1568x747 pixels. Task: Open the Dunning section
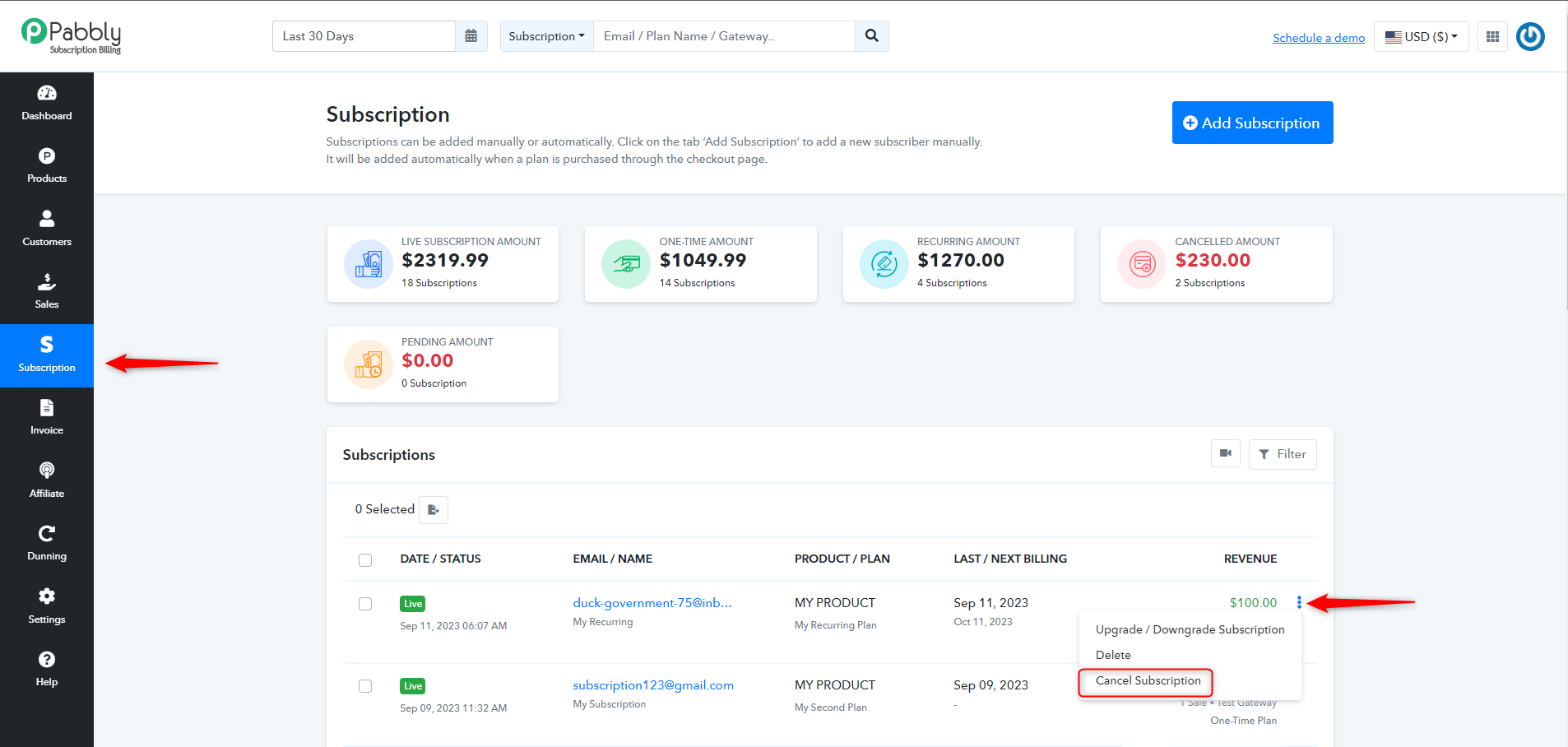point(47,544)
